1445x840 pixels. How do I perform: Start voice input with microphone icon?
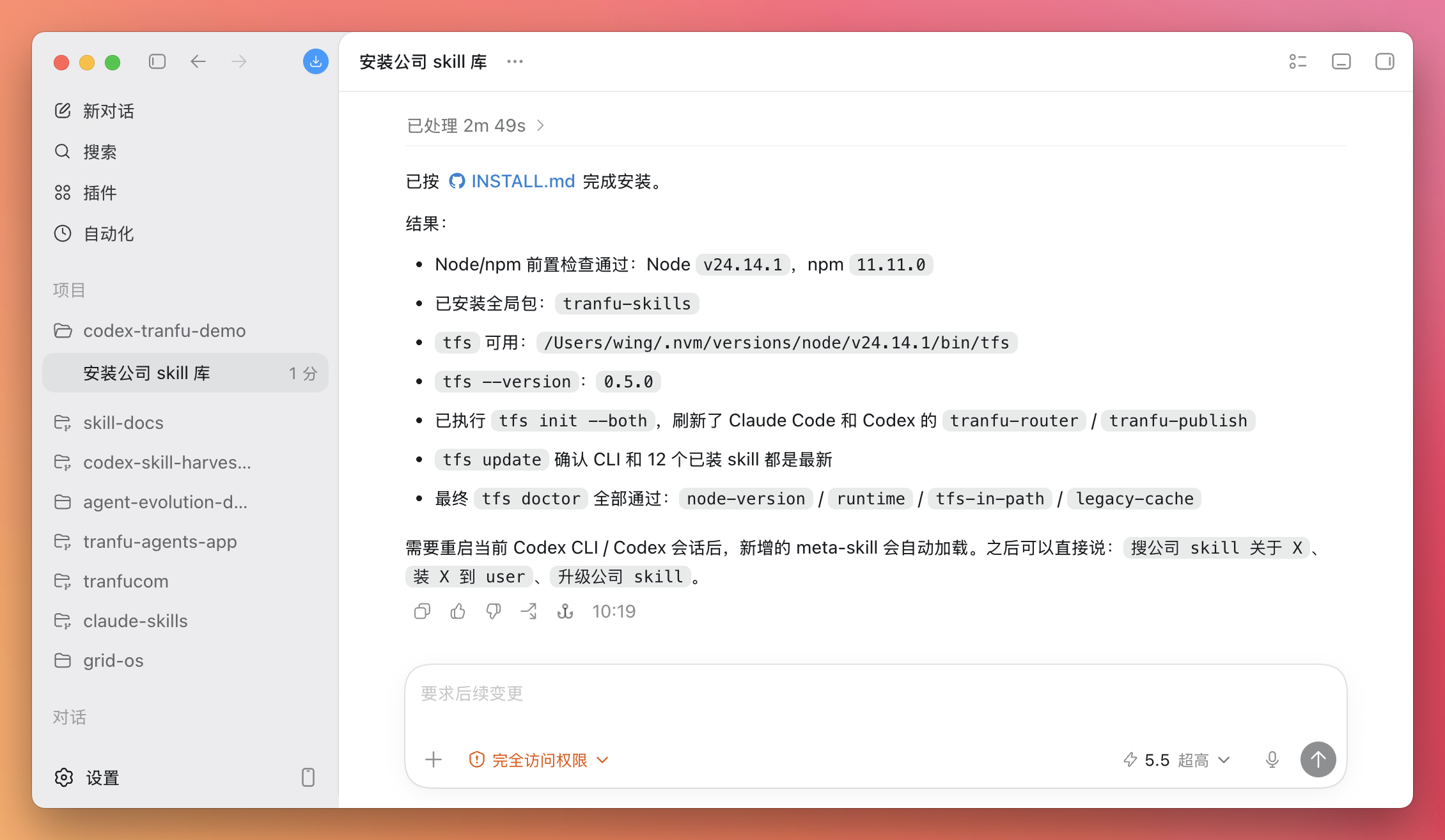coord(1272,759)
